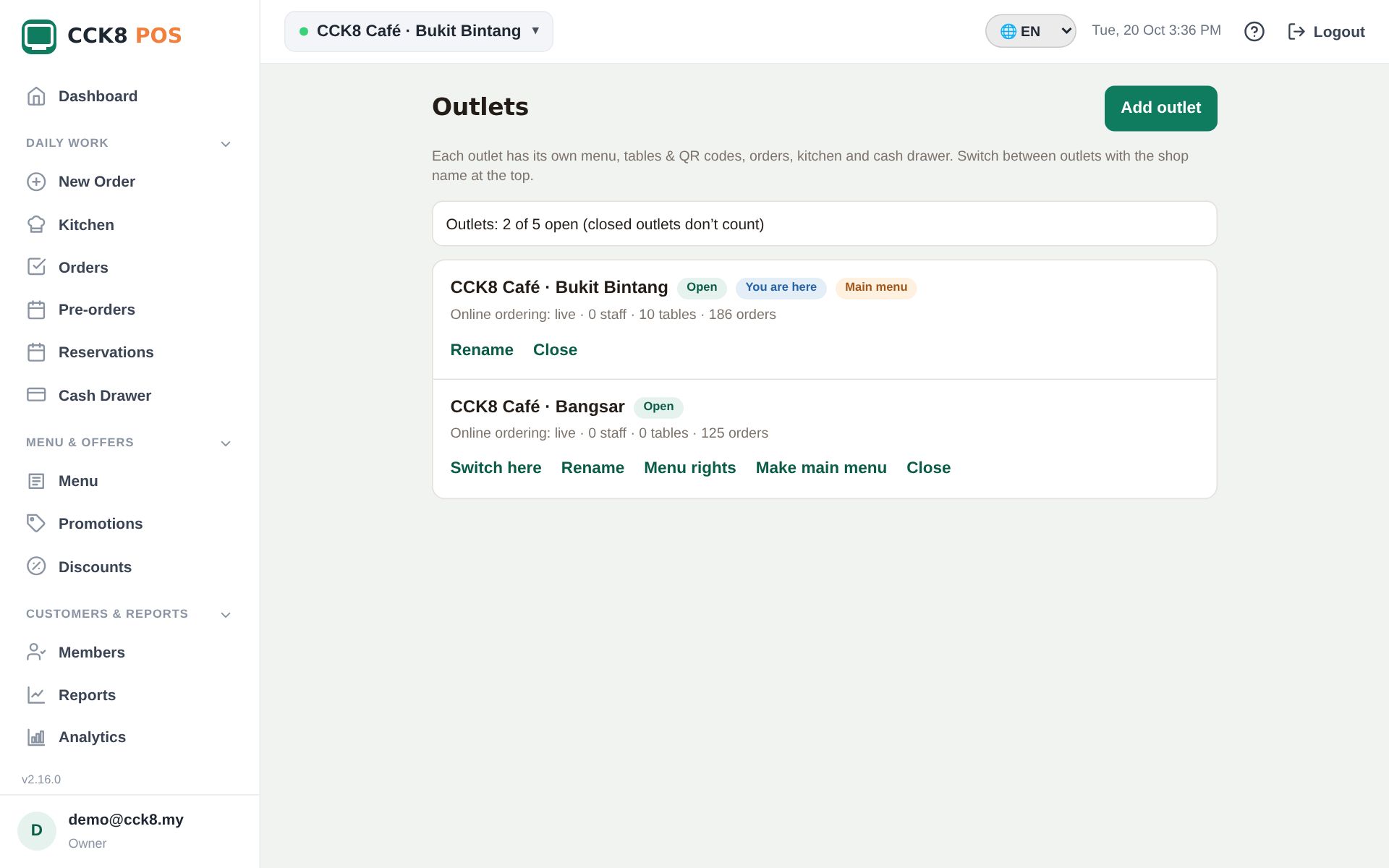The width and height of the screenshot is (1389, 868).
Task: Click the 'Main menu' badge
Action: 876,287
